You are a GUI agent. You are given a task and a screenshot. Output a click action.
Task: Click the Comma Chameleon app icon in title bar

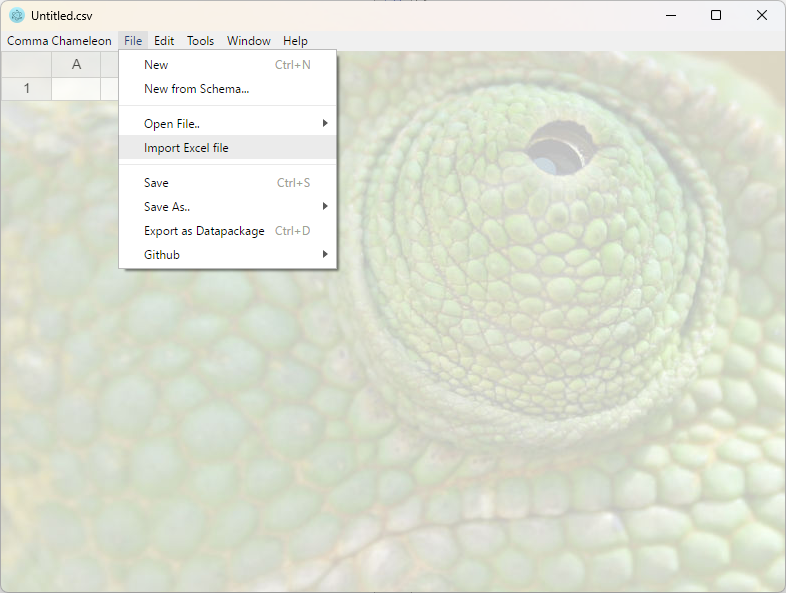17,16
